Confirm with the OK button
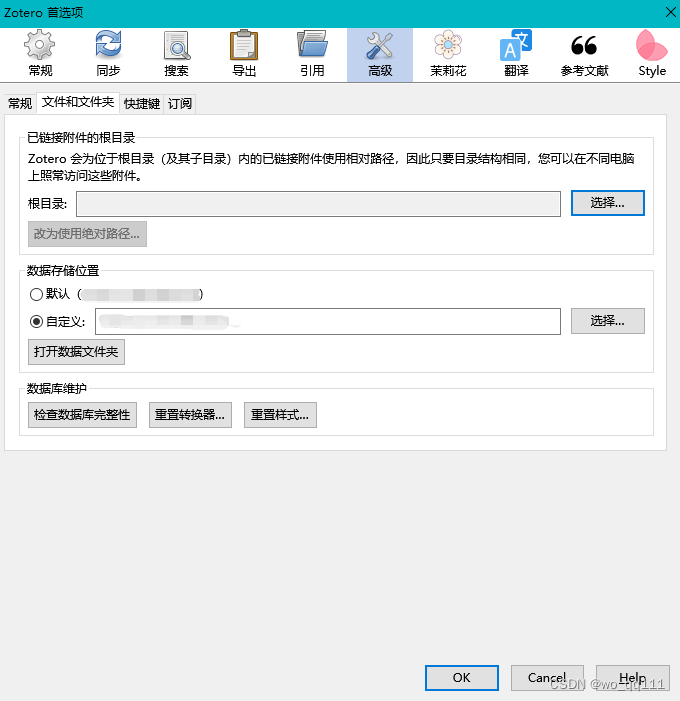680x701 pixels. (x=462, y=678)
